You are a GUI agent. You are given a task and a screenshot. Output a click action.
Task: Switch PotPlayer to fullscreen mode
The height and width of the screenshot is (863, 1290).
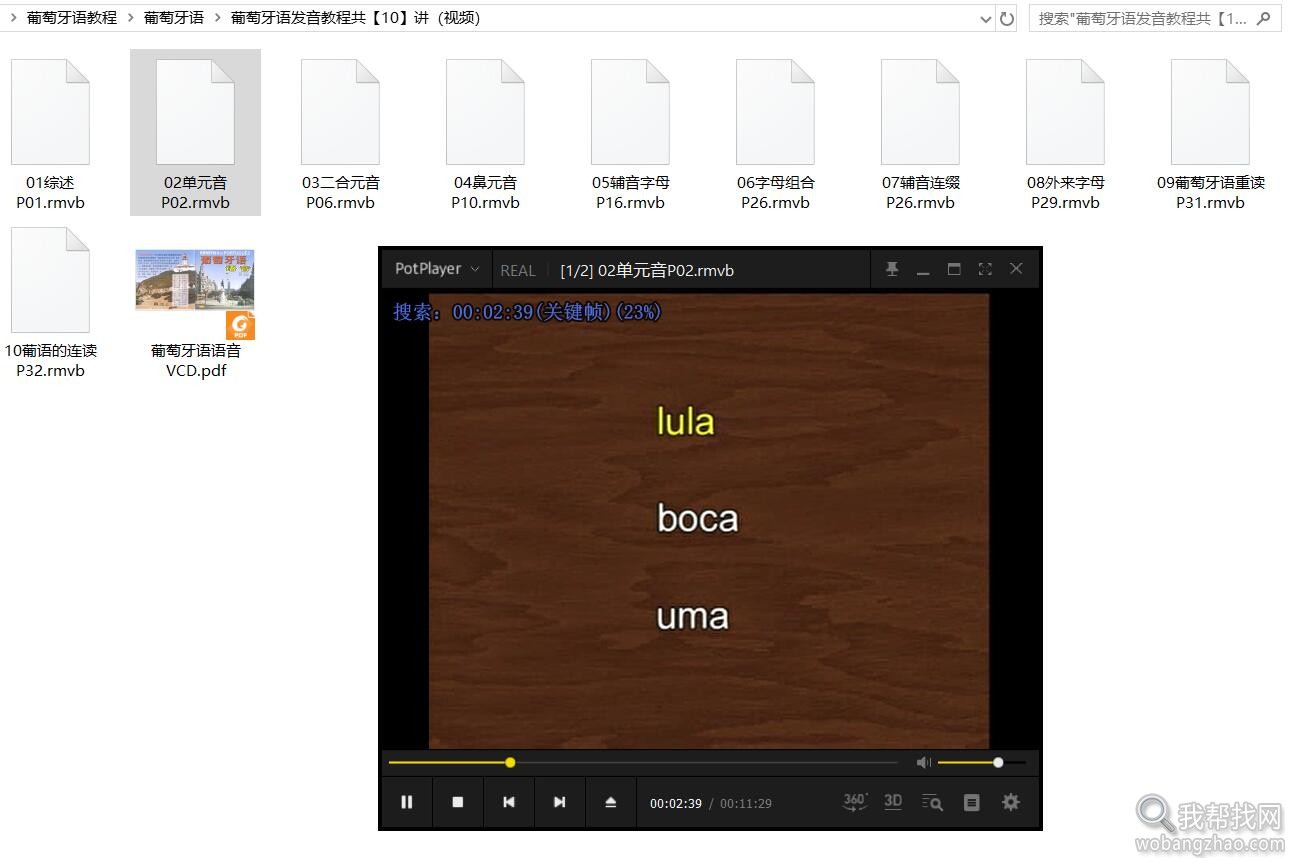pyautogui.click(x=985, y=269)
